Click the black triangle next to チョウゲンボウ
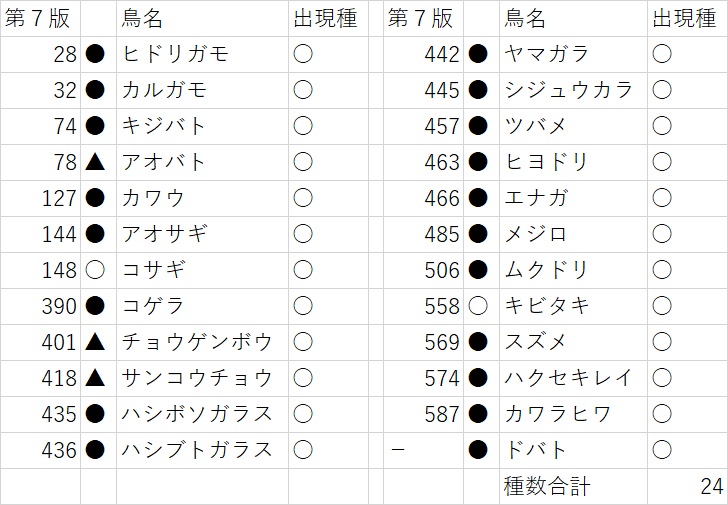 95,342
